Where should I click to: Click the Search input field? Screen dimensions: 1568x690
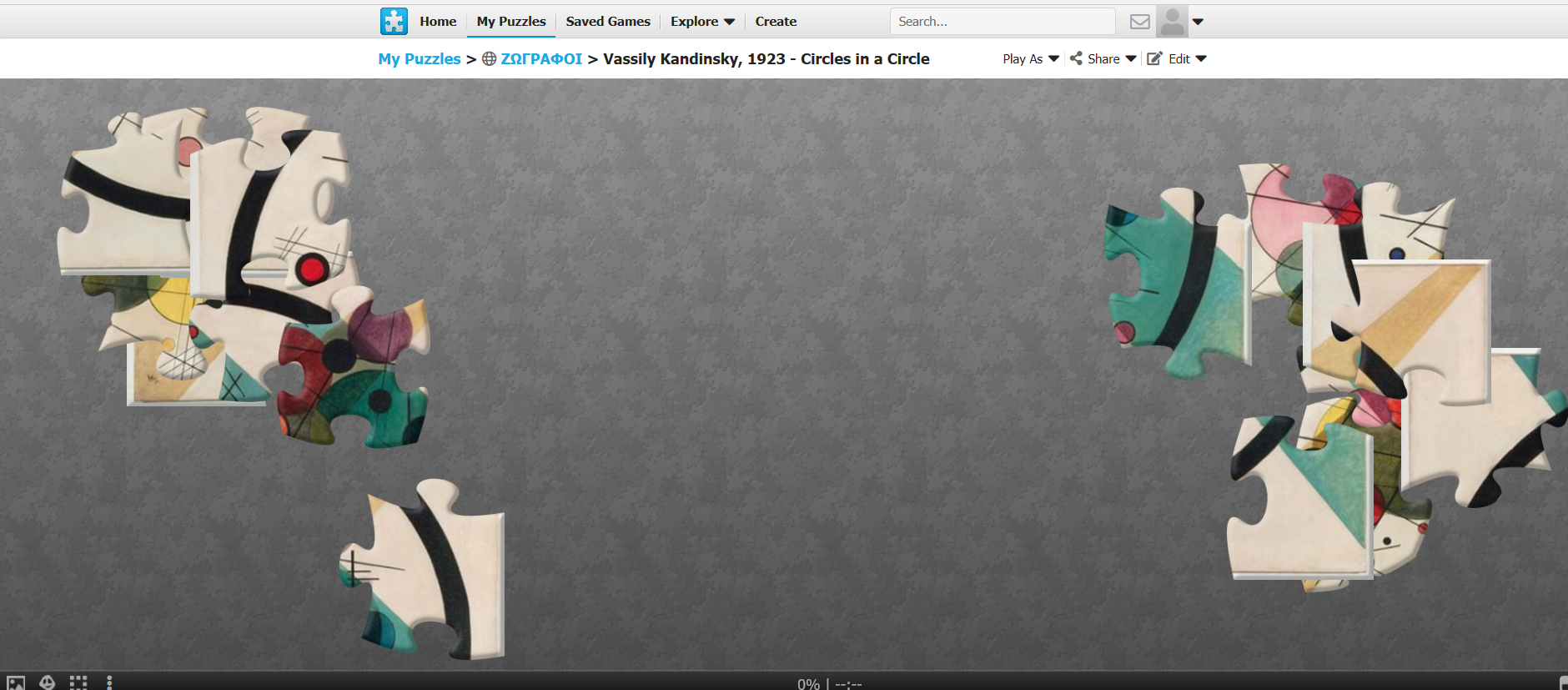click(x=1003, y=22)
